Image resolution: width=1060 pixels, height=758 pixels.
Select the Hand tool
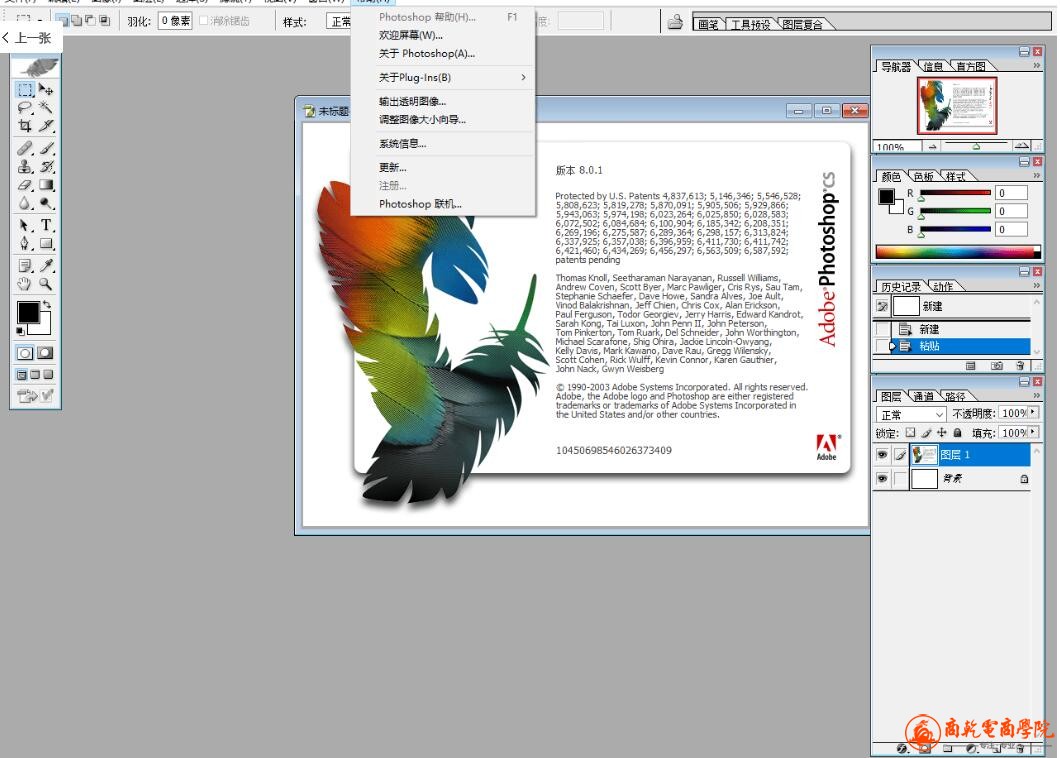(x=25, y=284)
